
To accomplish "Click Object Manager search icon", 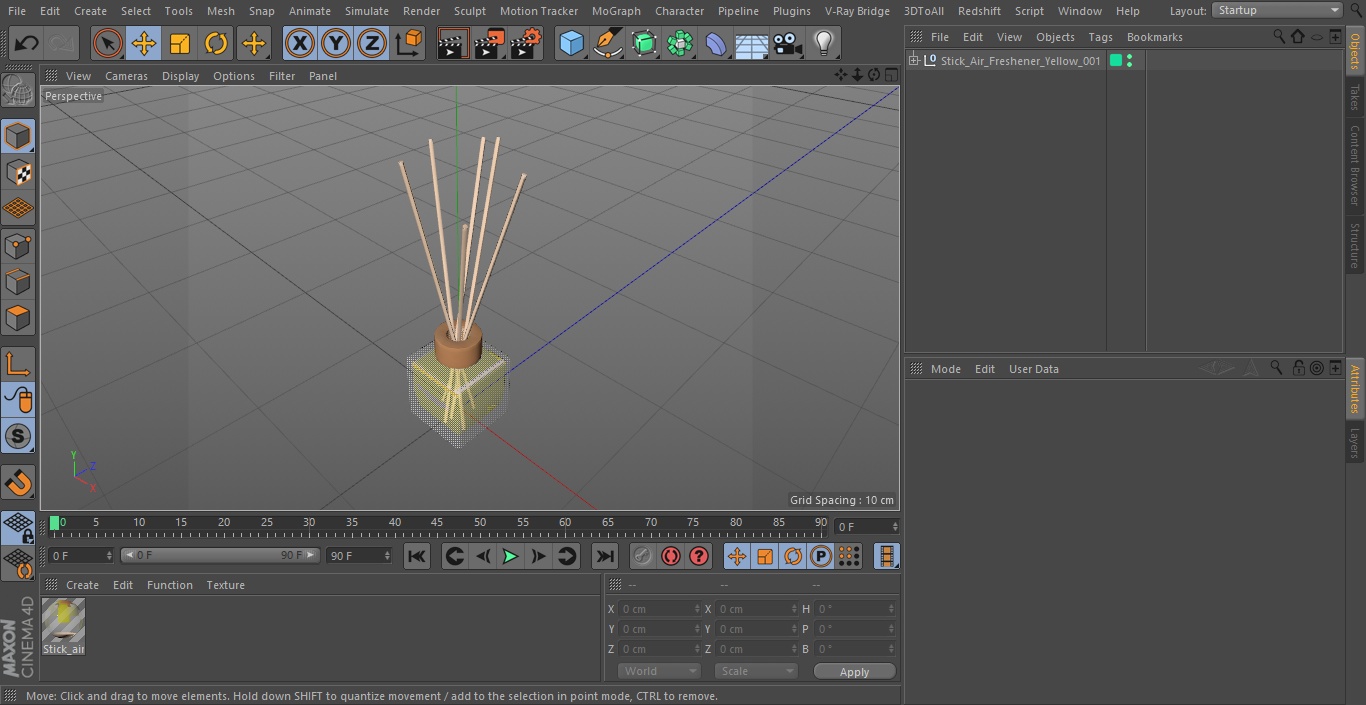I will pyautogui.click(x=1279, y=36).
